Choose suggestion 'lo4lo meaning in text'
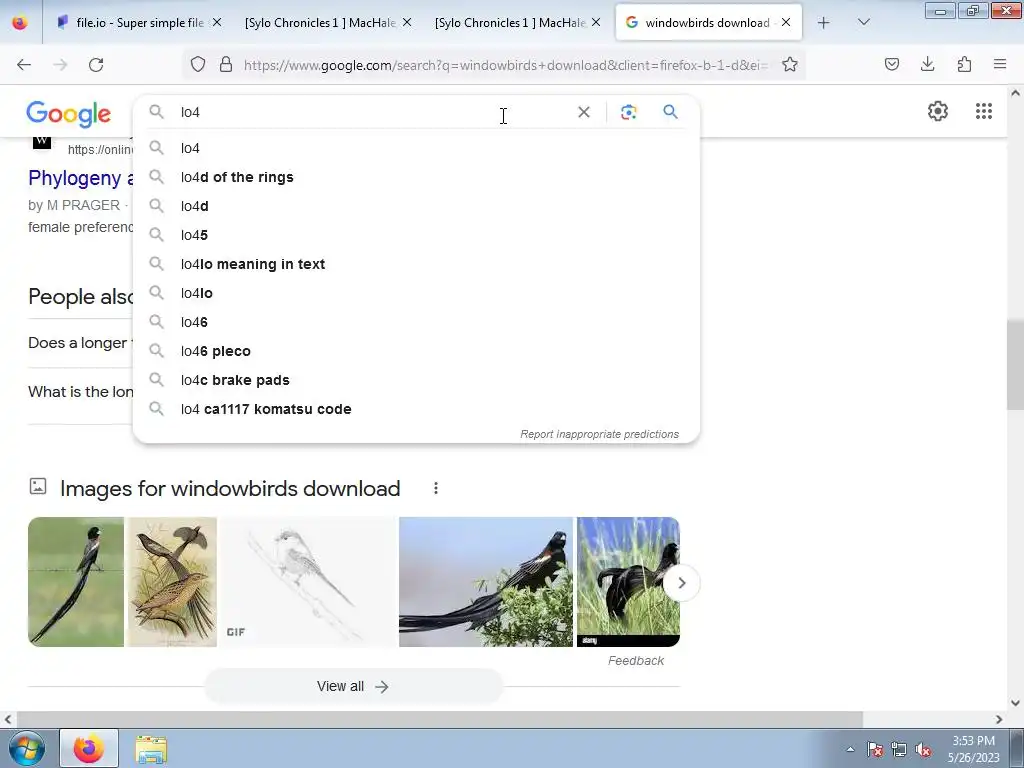The height and width of the screenshot is (768, 1024). 416,264
